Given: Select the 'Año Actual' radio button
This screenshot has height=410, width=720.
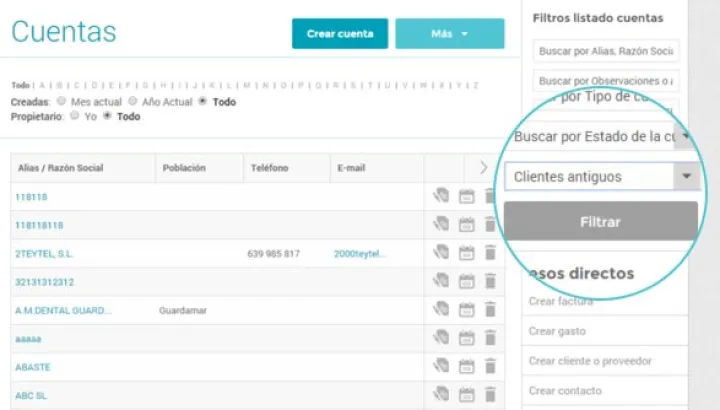Looking at the screenshot, I should click(133, 101).
